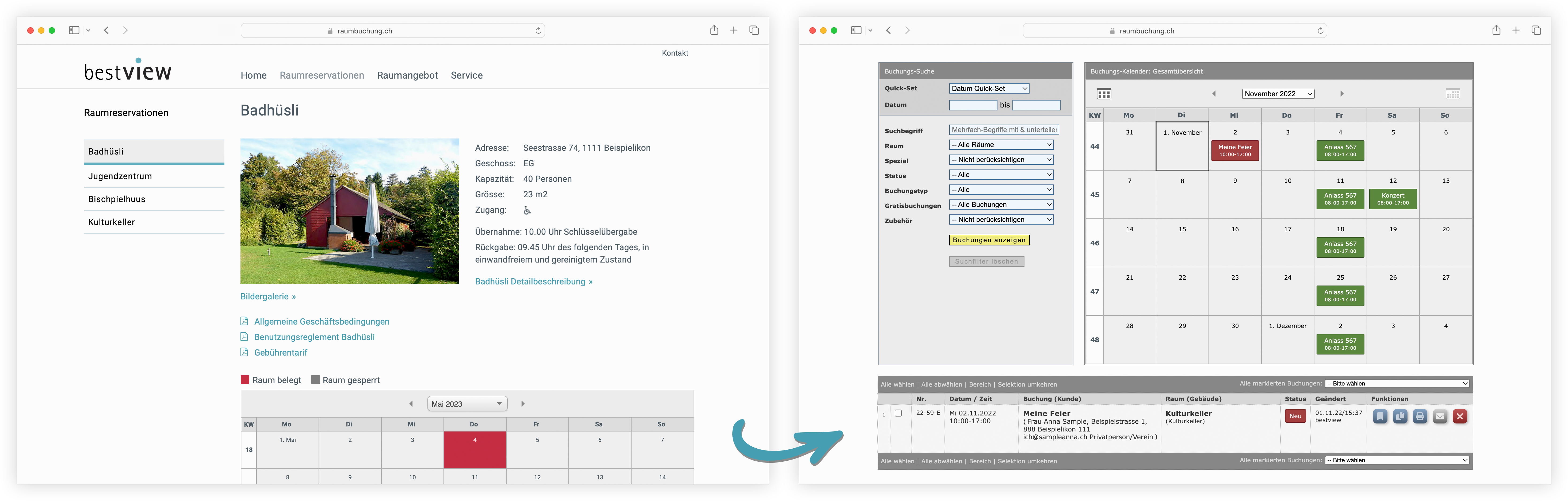Image resolution: width=1568 pixels, height=501 pixels.
Task: Open the Raumangebot menu item
Action: coord(407,75)
